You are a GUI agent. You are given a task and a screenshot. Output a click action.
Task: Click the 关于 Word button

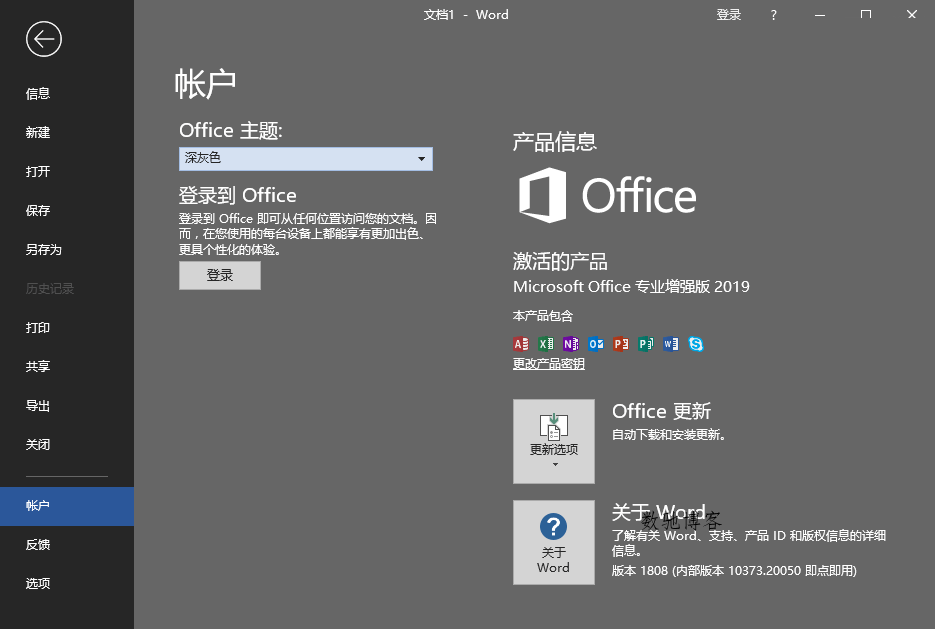(554, 542)
